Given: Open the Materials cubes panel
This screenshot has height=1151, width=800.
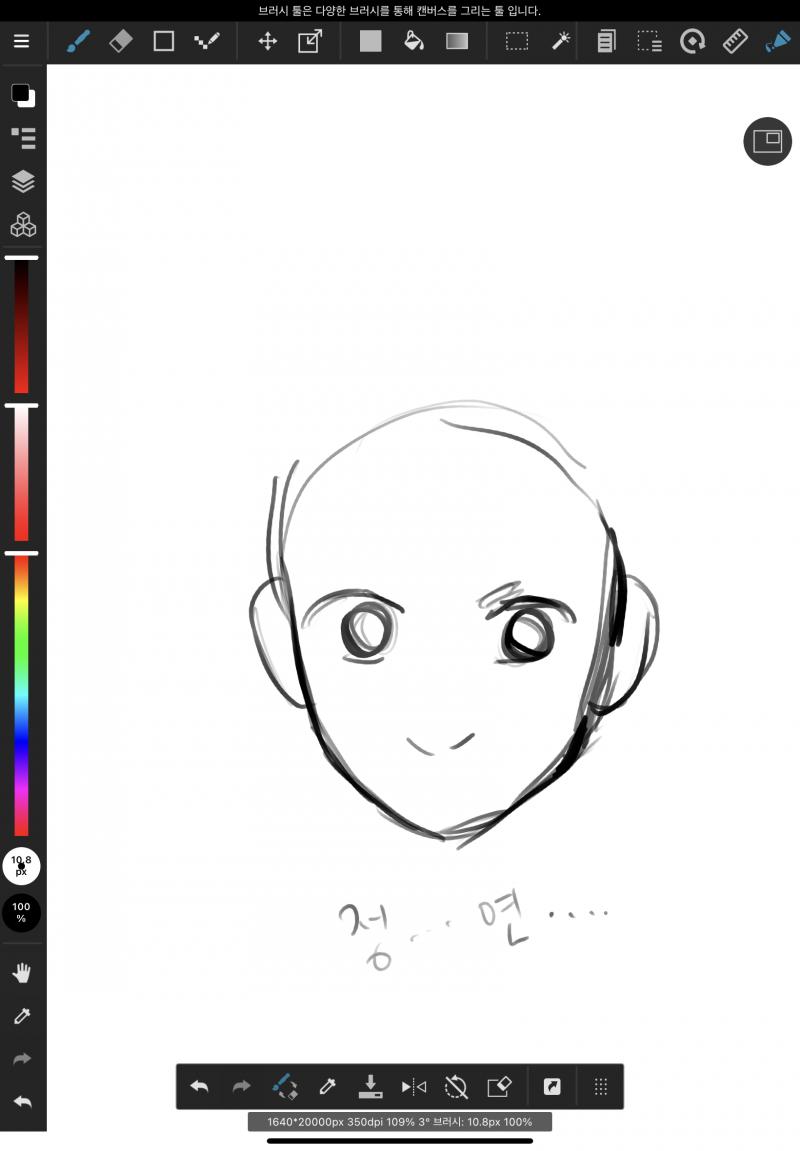Looking at the screenshot, I should point(23,225).
